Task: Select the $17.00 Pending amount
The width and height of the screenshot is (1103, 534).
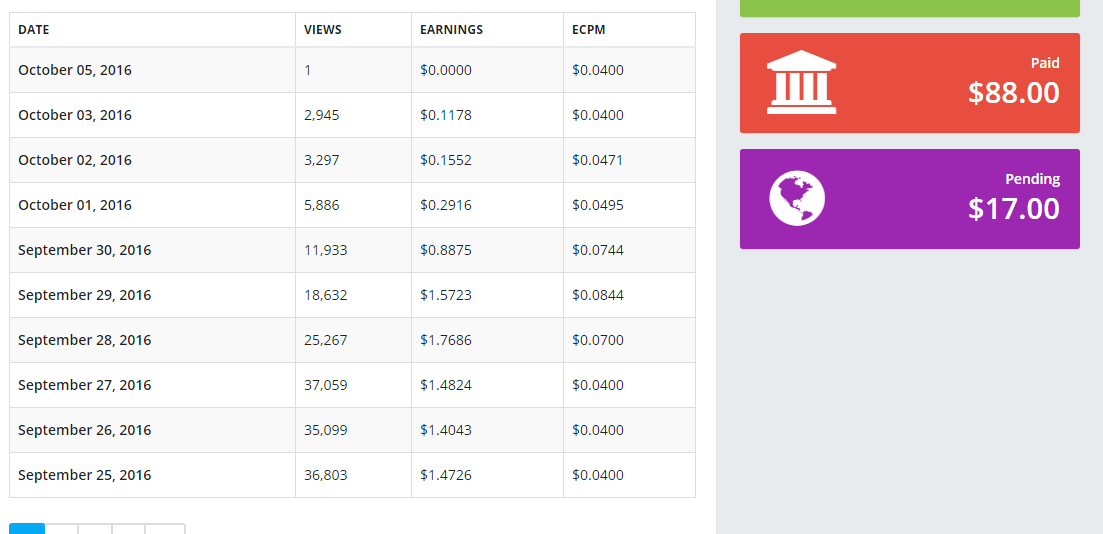Action: pos(1013,209)
